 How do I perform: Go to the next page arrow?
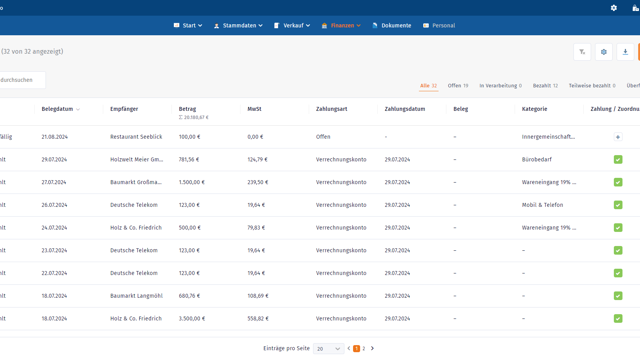click(x=372, y=348)
